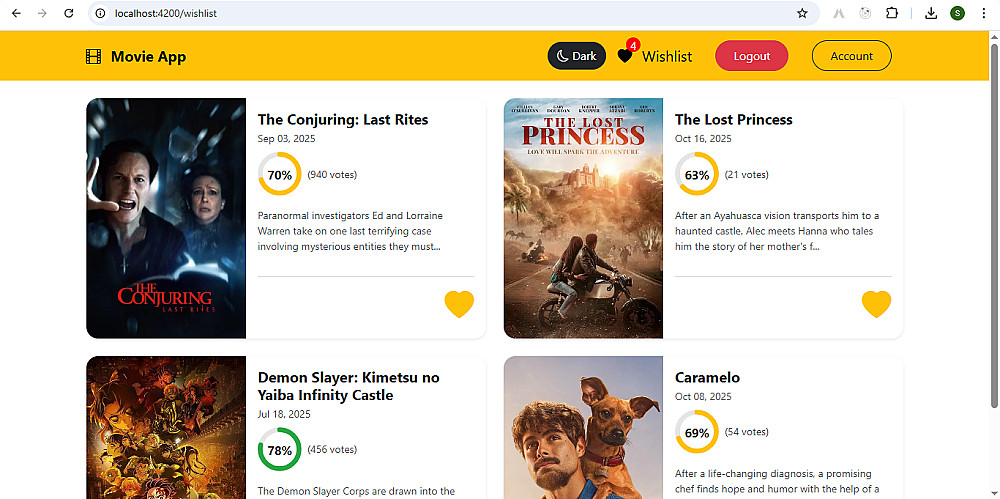
Task: Click the Movie App title in navbar
Action: coord(148,57)
